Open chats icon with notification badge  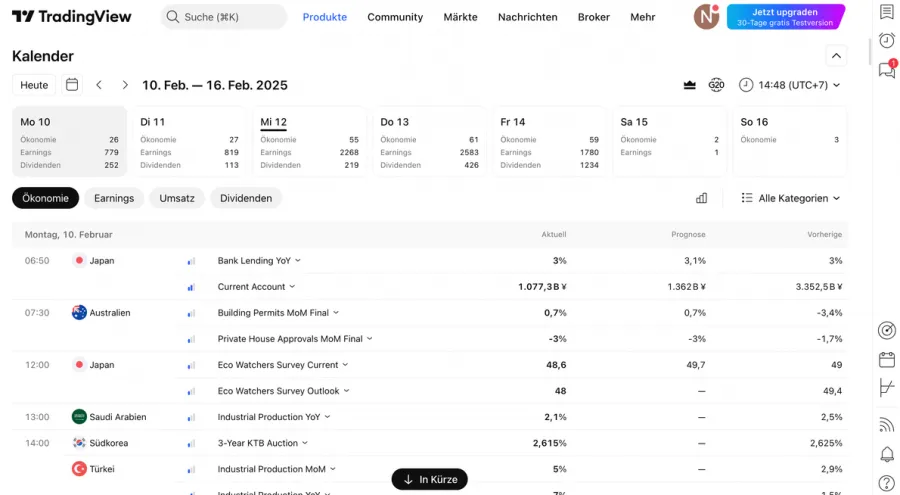[887, 69]
